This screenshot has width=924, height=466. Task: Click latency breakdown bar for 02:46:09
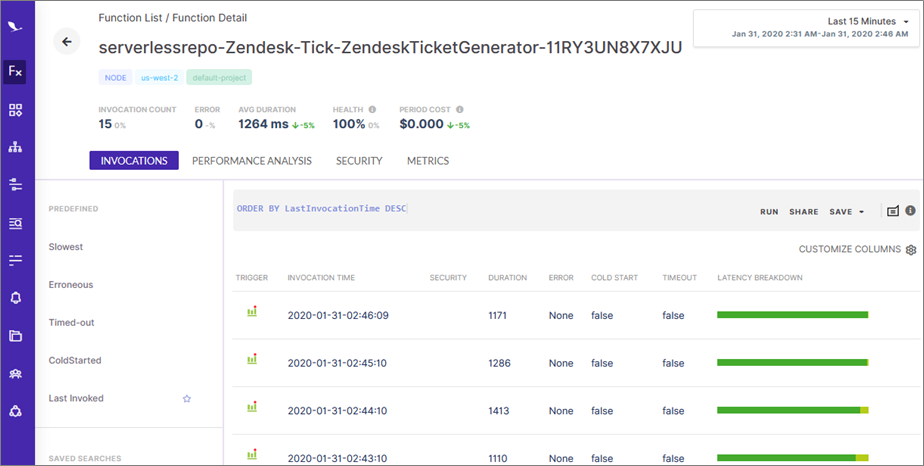793,315
